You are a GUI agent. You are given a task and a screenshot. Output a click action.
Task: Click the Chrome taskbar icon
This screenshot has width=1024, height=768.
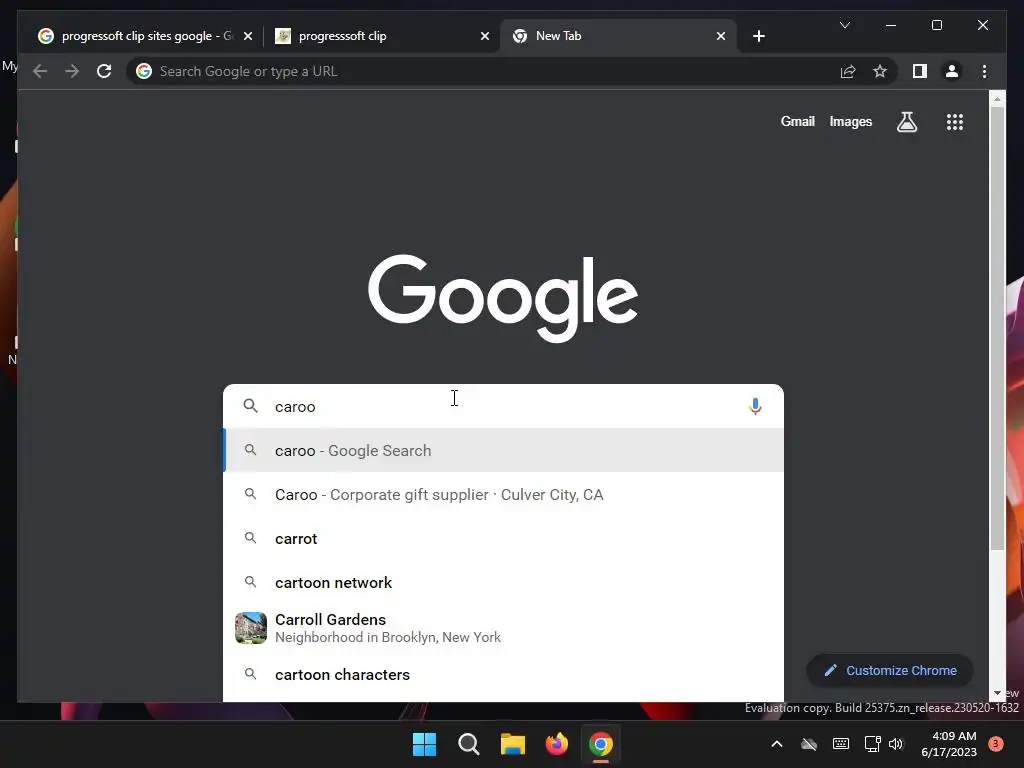tap(601, 744)
